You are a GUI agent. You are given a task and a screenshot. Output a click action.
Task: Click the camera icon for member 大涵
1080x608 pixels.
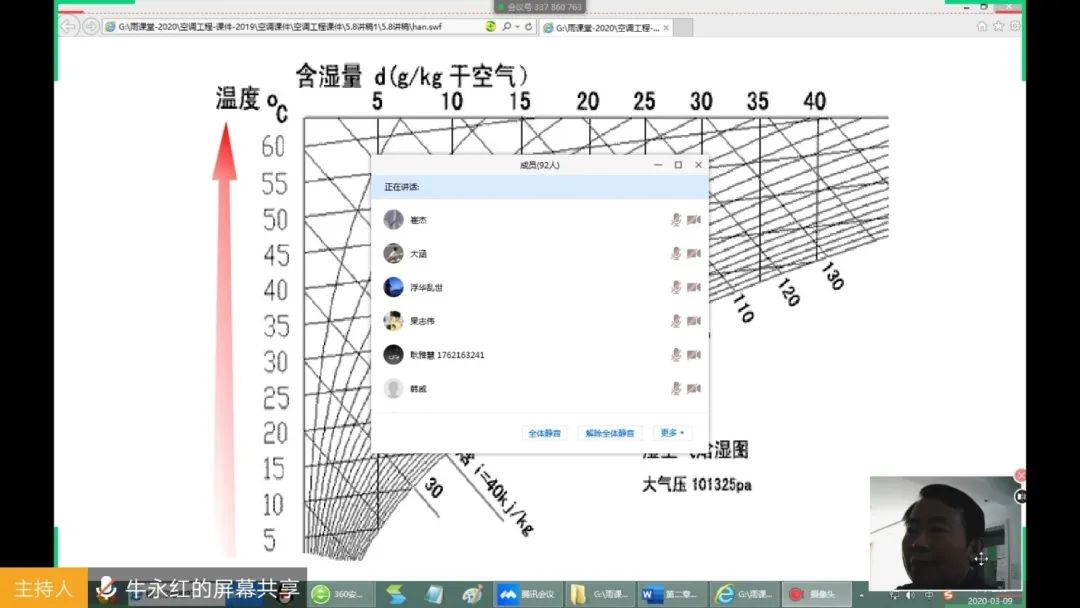694,254
